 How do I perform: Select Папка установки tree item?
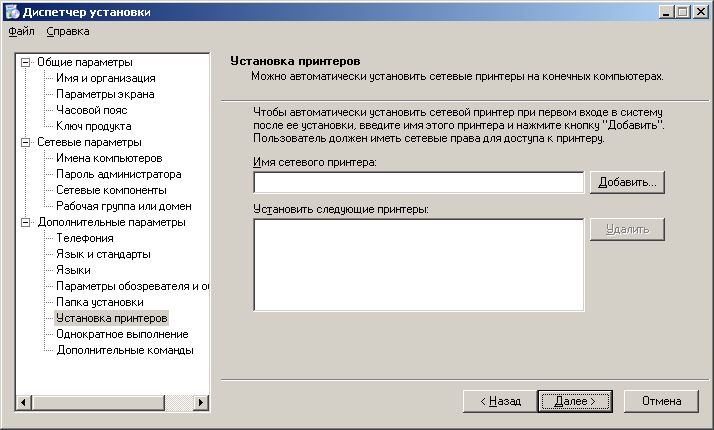[100, 302]
